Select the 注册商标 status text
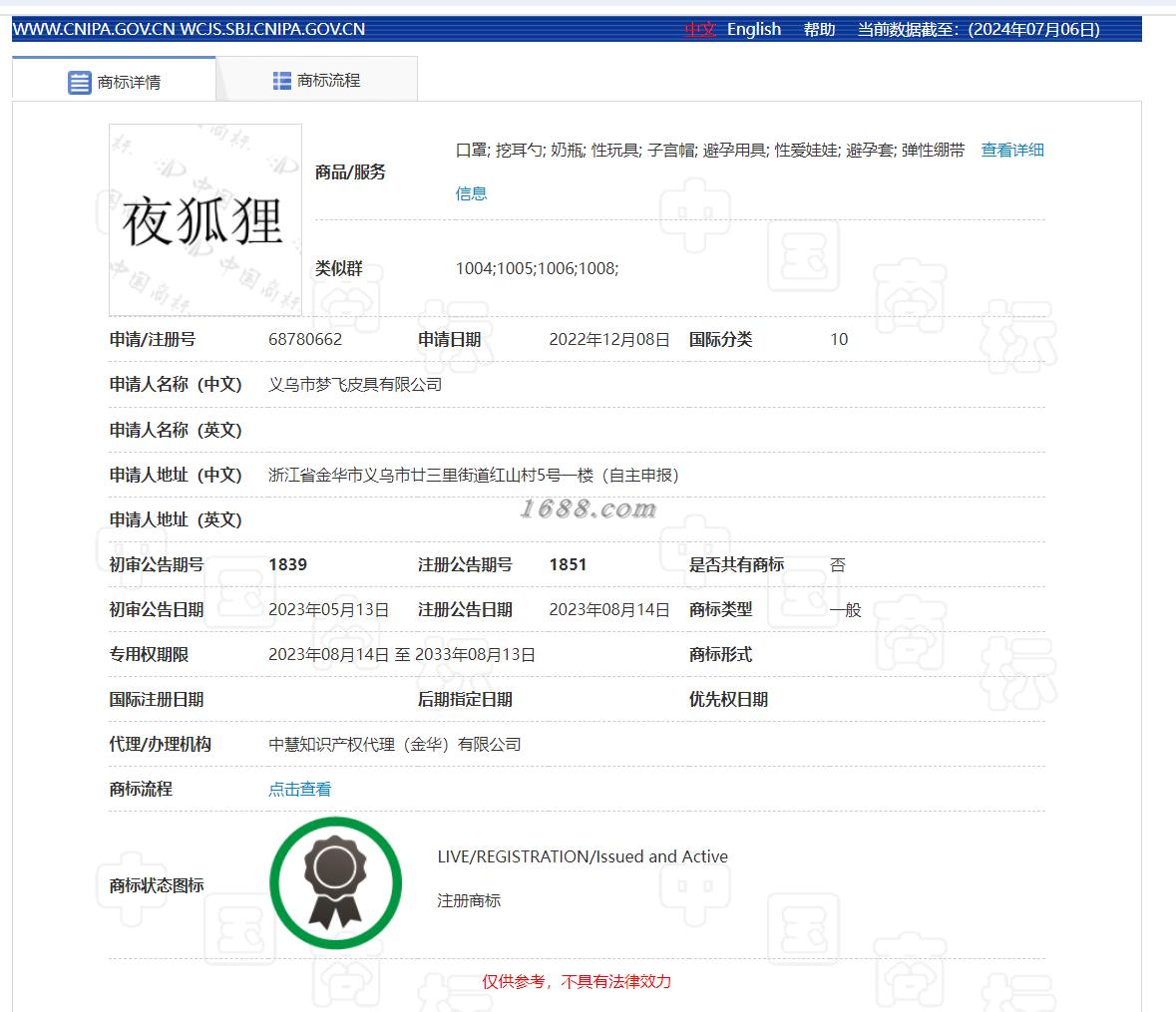This screenshot has height=1012, width=1176. (x=469, y=900)
